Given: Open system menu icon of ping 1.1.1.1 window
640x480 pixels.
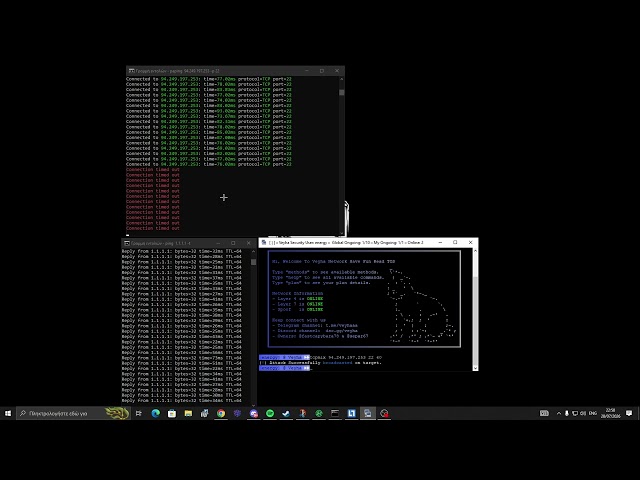Looking at the screenshot, I should (127, 243).
